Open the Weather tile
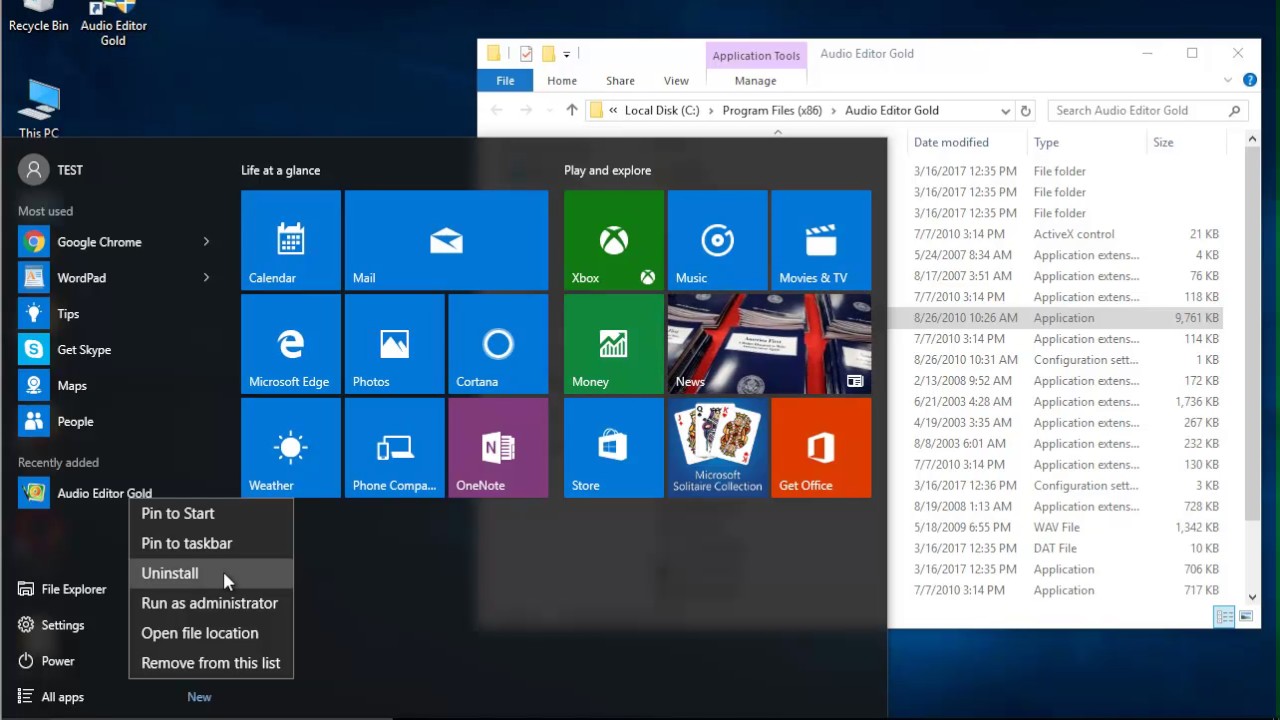 (x=291, y=448)
